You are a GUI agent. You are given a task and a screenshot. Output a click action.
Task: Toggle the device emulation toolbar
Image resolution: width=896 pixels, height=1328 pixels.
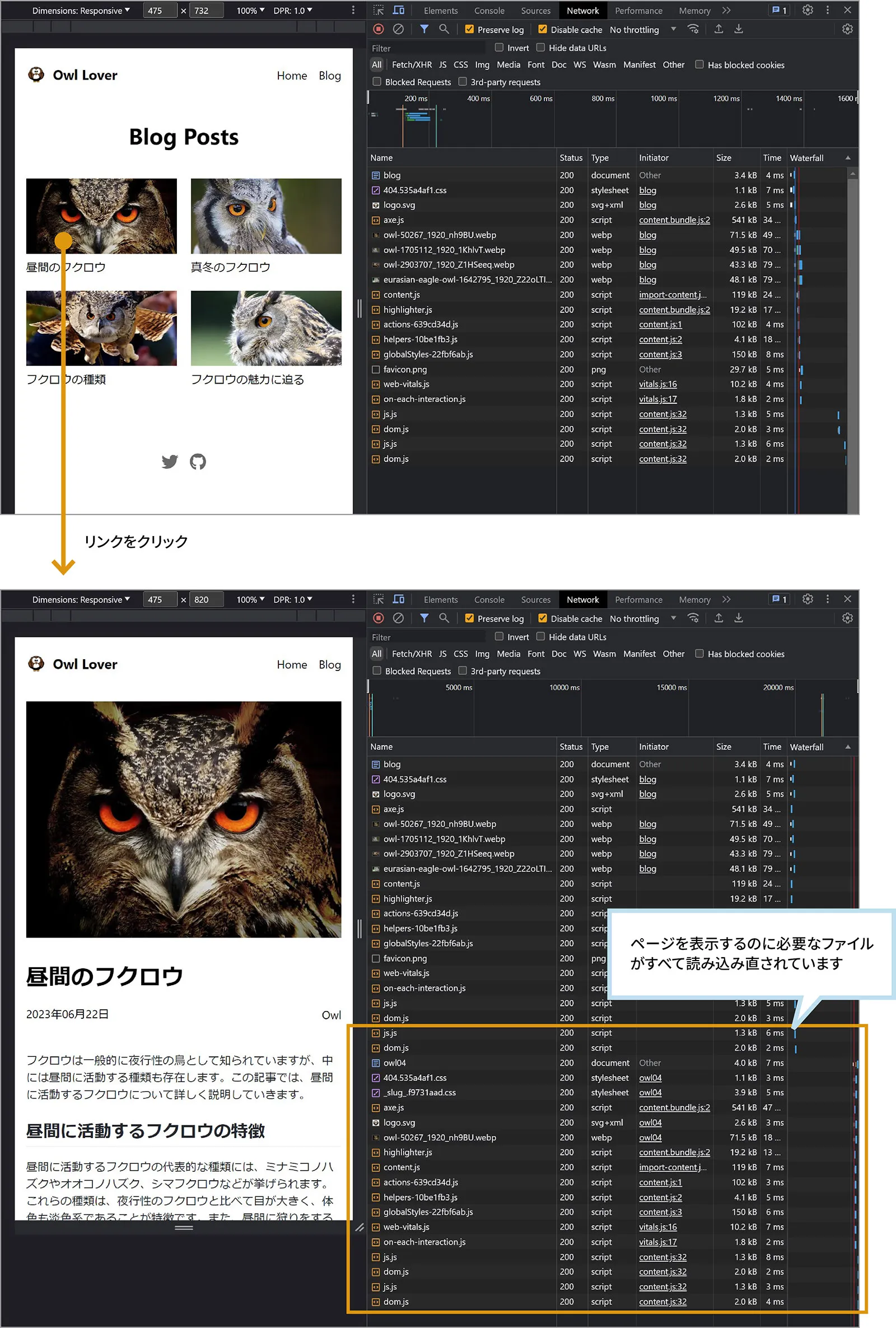[398, 10]
